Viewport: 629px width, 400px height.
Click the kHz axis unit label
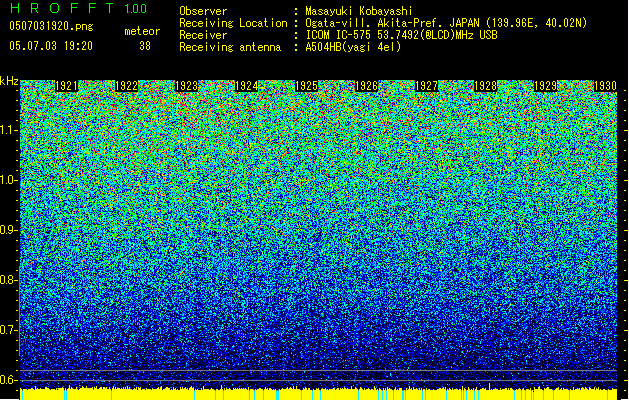9,81
